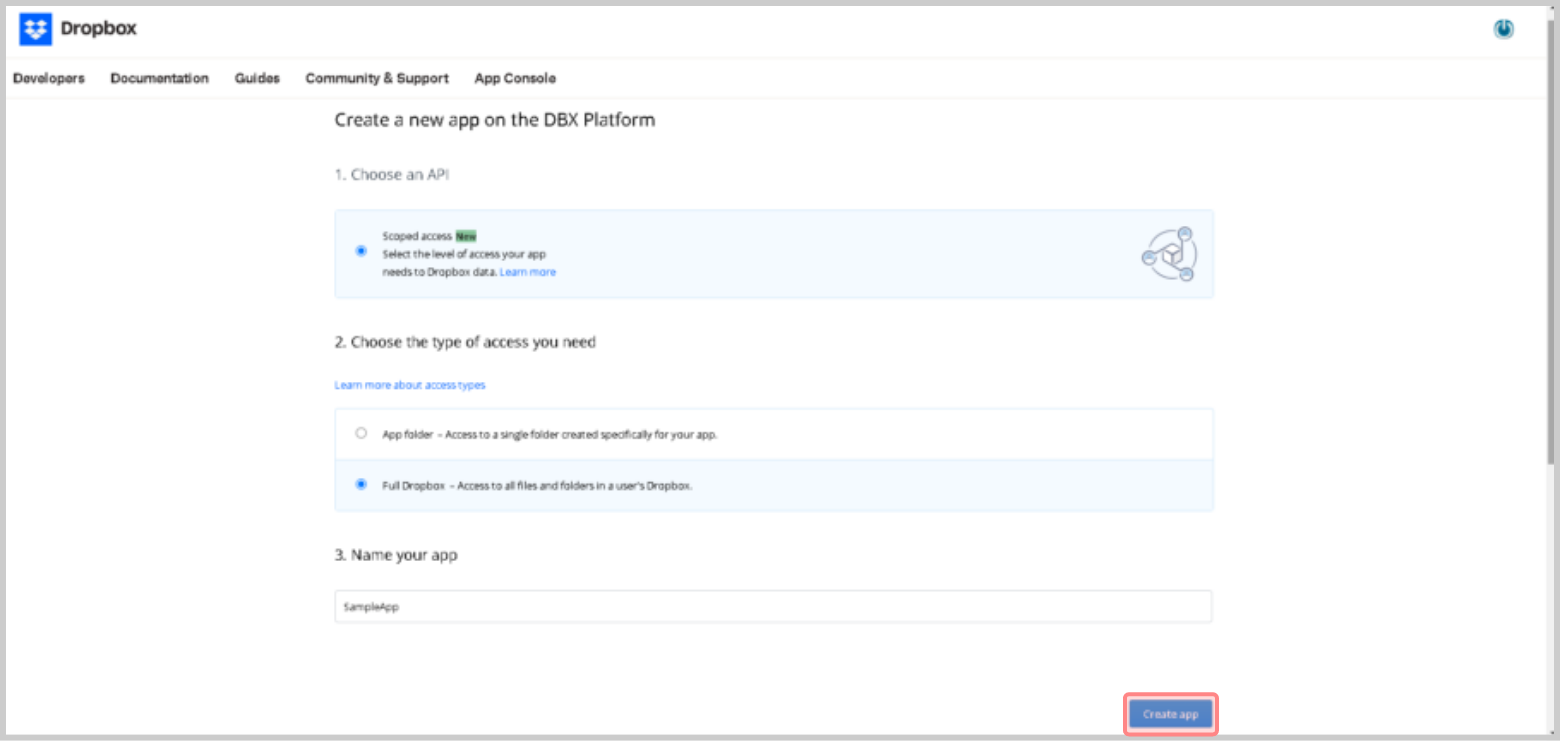
Task: Click the 3. Name your app heading
Action: click(x=396, y=555)
